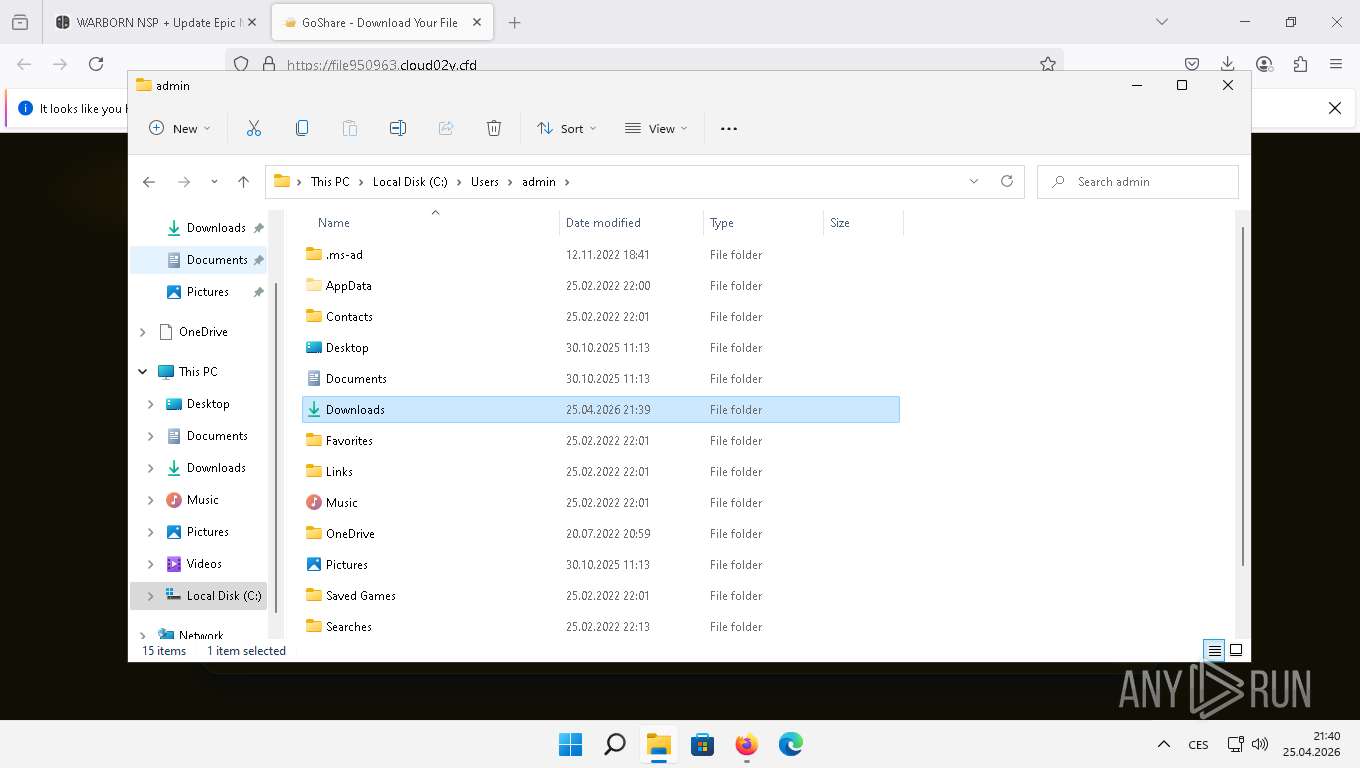Image resolution: width=1360 pixels, height=768 pixels.
Task: Click This PC breadcrumb segment
Action: pyautogui.click(x=330, y=182)
